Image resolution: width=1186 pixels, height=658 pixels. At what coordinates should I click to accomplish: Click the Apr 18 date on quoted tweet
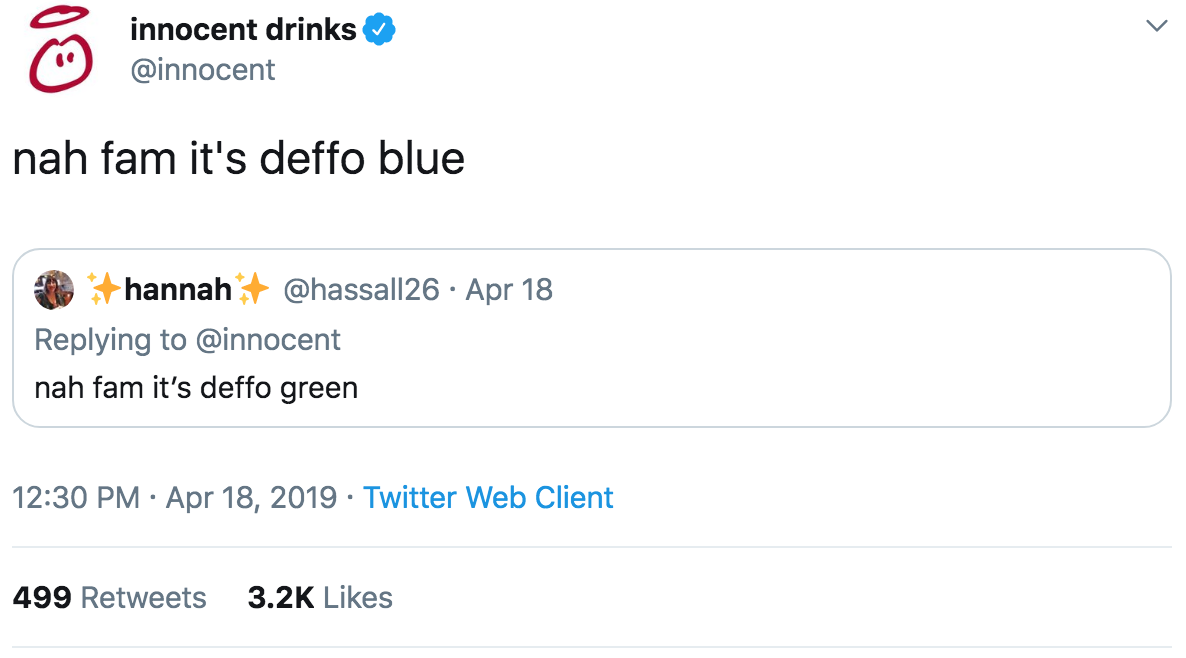(509, 290)
